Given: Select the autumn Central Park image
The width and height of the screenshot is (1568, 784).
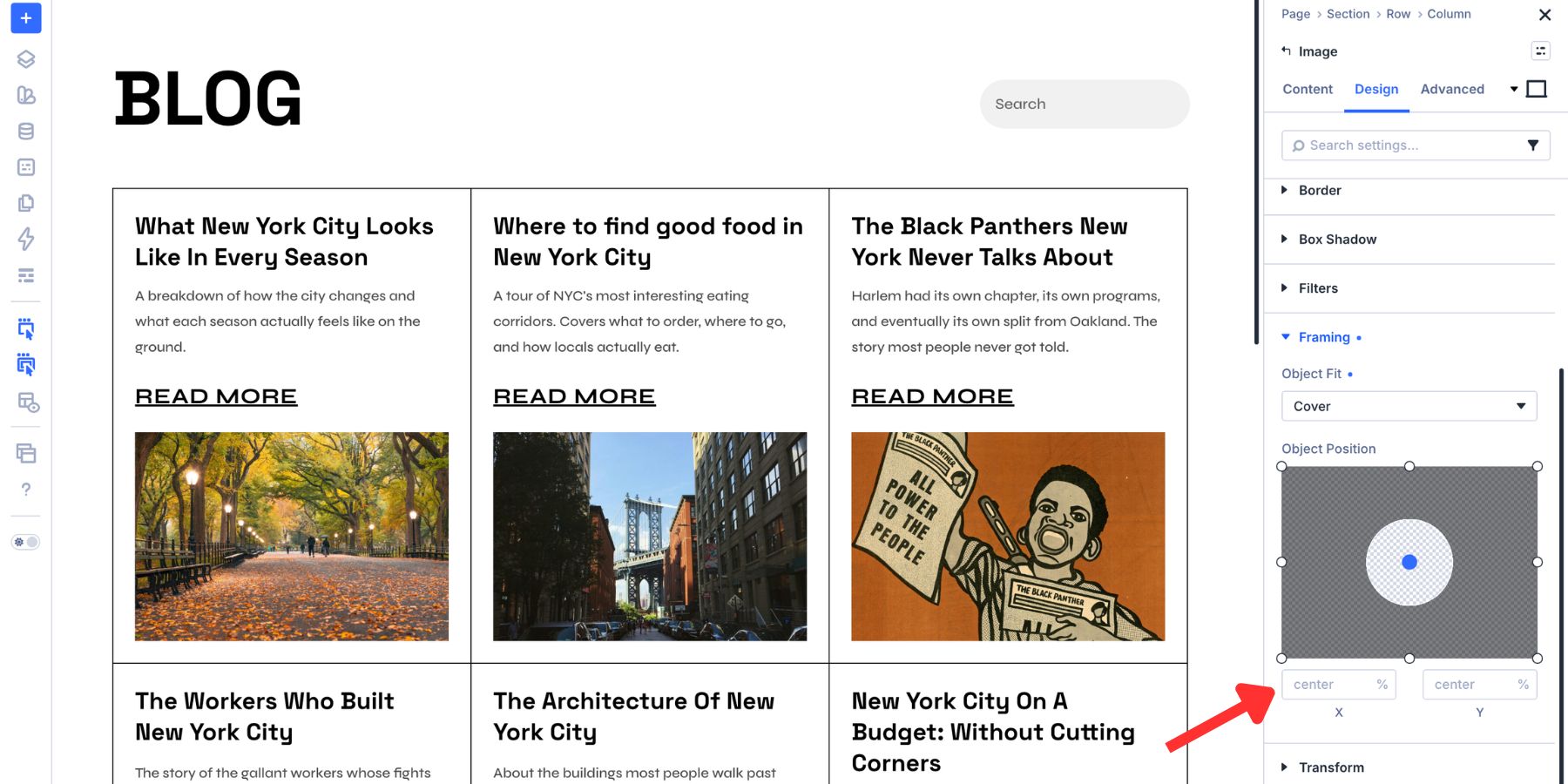Looking at the screenshot, I should (292, 537).
